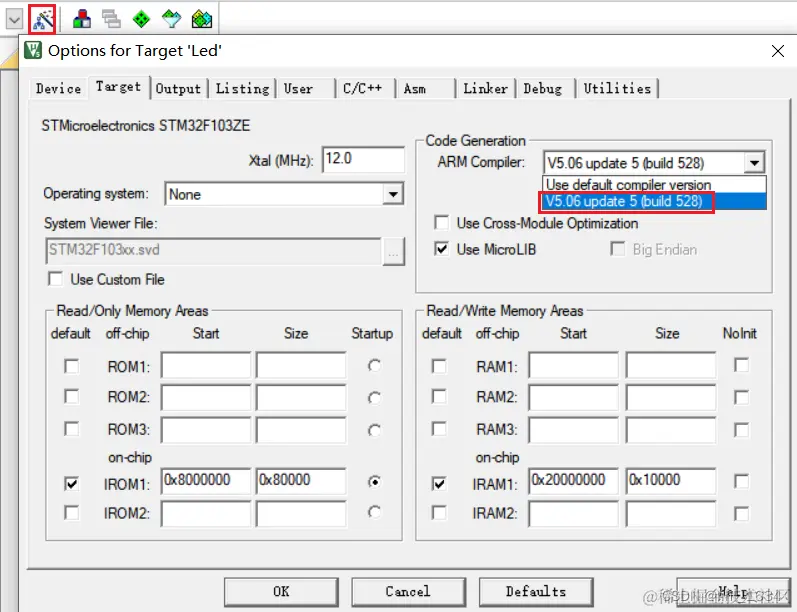Image resolution: width=797 pixels, height=612 pixels.
Task: Enable NoInit for IRAM1
Action: click(742, 481)
